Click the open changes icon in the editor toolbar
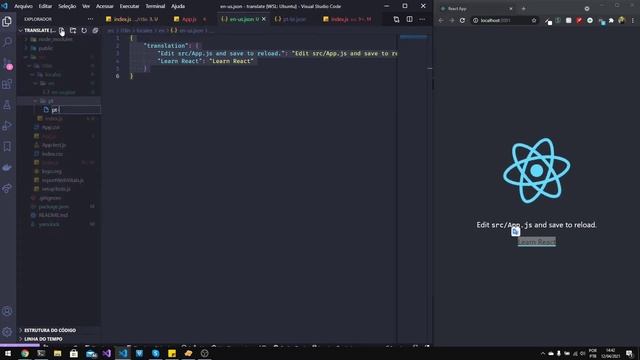The image size is (640, 360). [396, 19]
